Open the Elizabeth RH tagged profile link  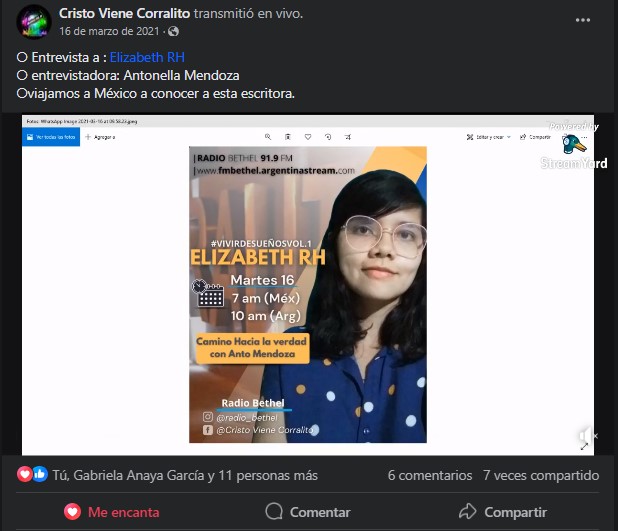coord(147,58)
